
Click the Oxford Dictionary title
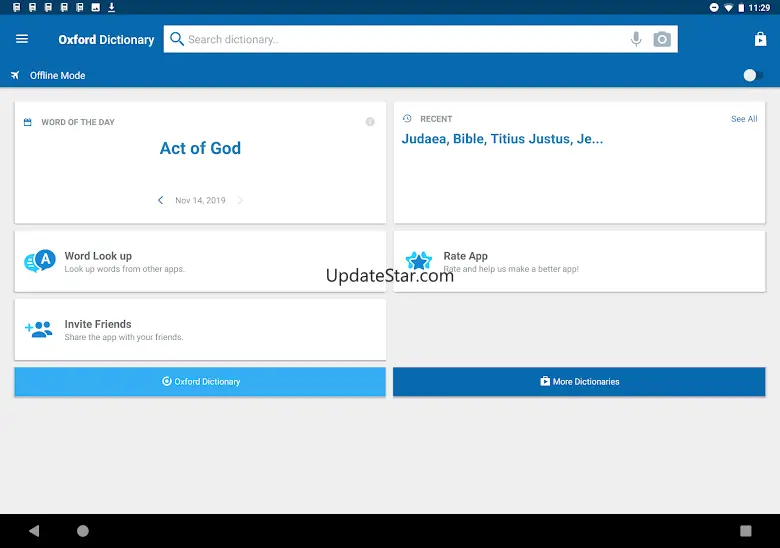click(106, 39)
